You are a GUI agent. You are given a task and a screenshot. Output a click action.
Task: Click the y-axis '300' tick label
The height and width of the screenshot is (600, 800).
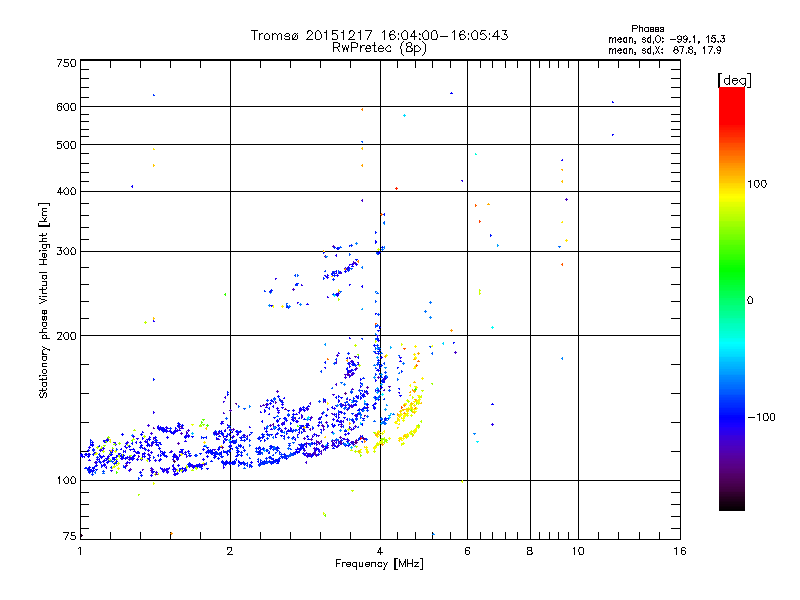tap(67, 251)
